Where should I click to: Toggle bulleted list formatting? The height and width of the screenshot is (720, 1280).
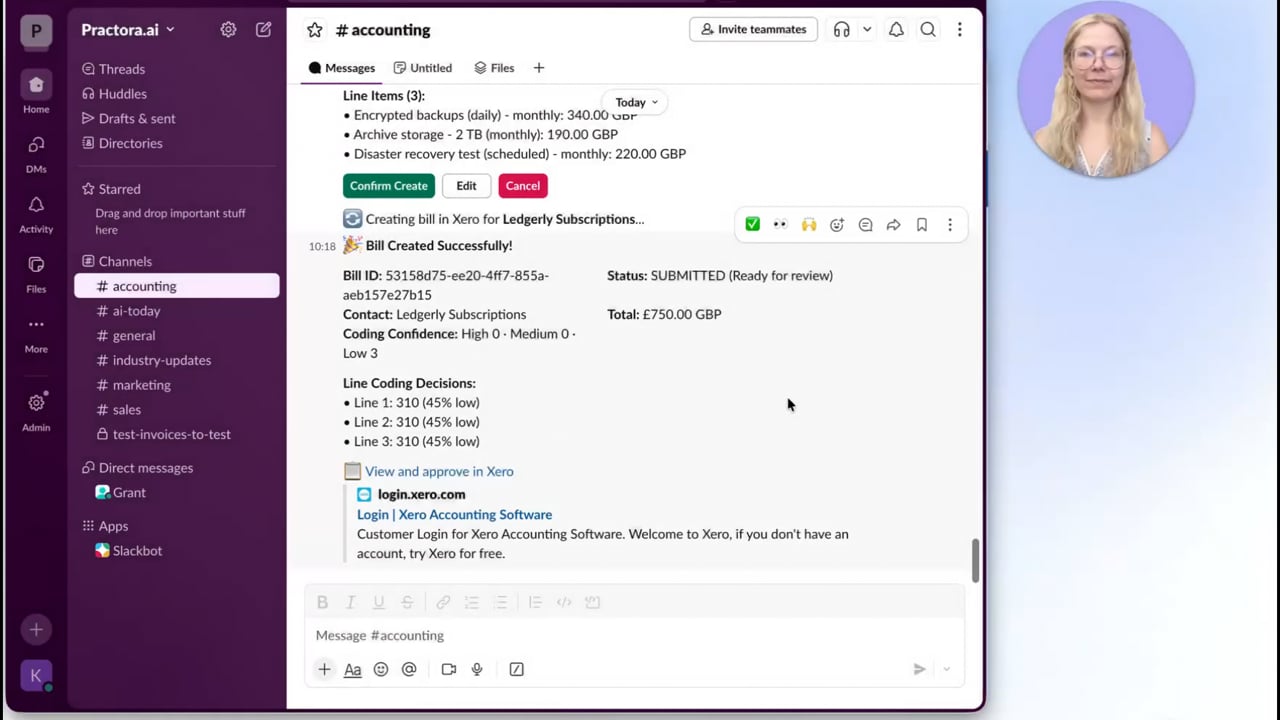pyautogui.click(x=500, y=602)
